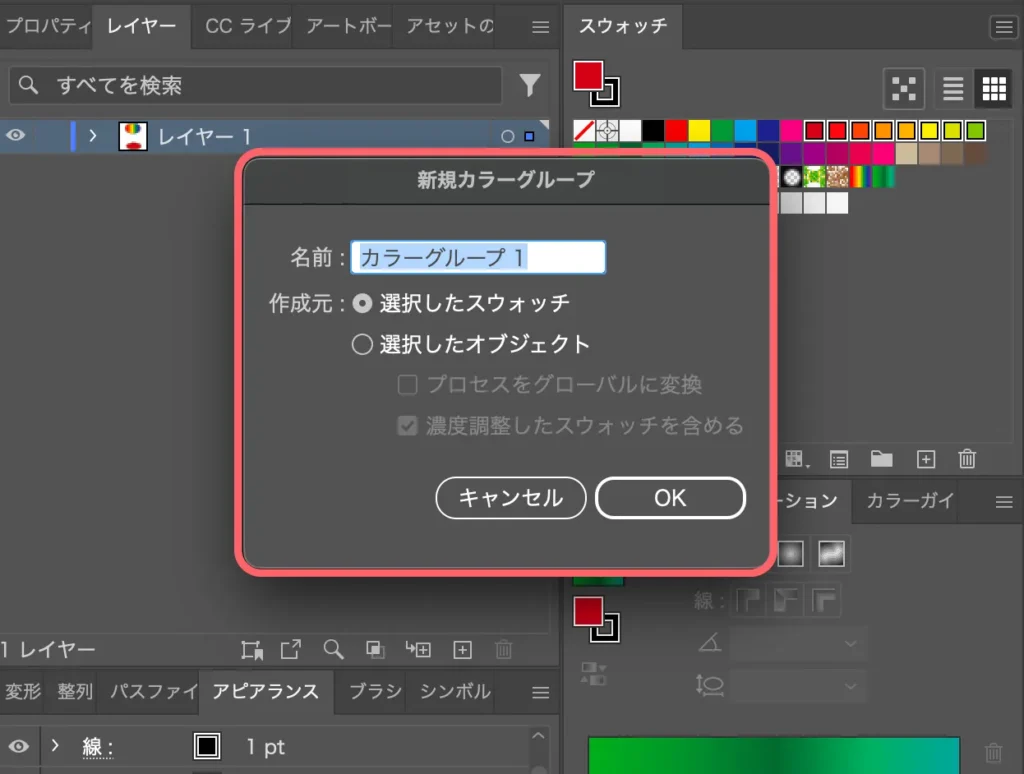Click the trash icon in the Swatches panel
Viewport: 1024px width, 774px height.
click(x=966, y=459)
